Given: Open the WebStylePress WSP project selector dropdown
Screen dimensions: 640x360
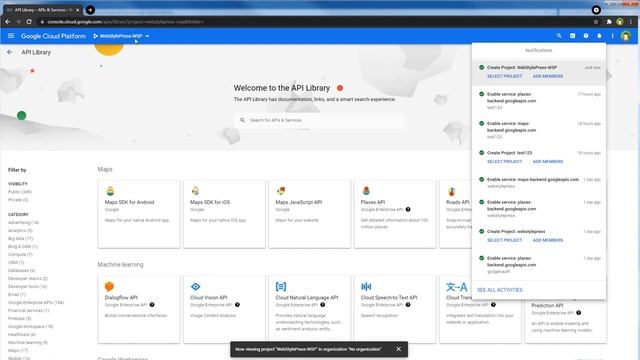Looking at the screenshot, I should (x=121, y=36).
